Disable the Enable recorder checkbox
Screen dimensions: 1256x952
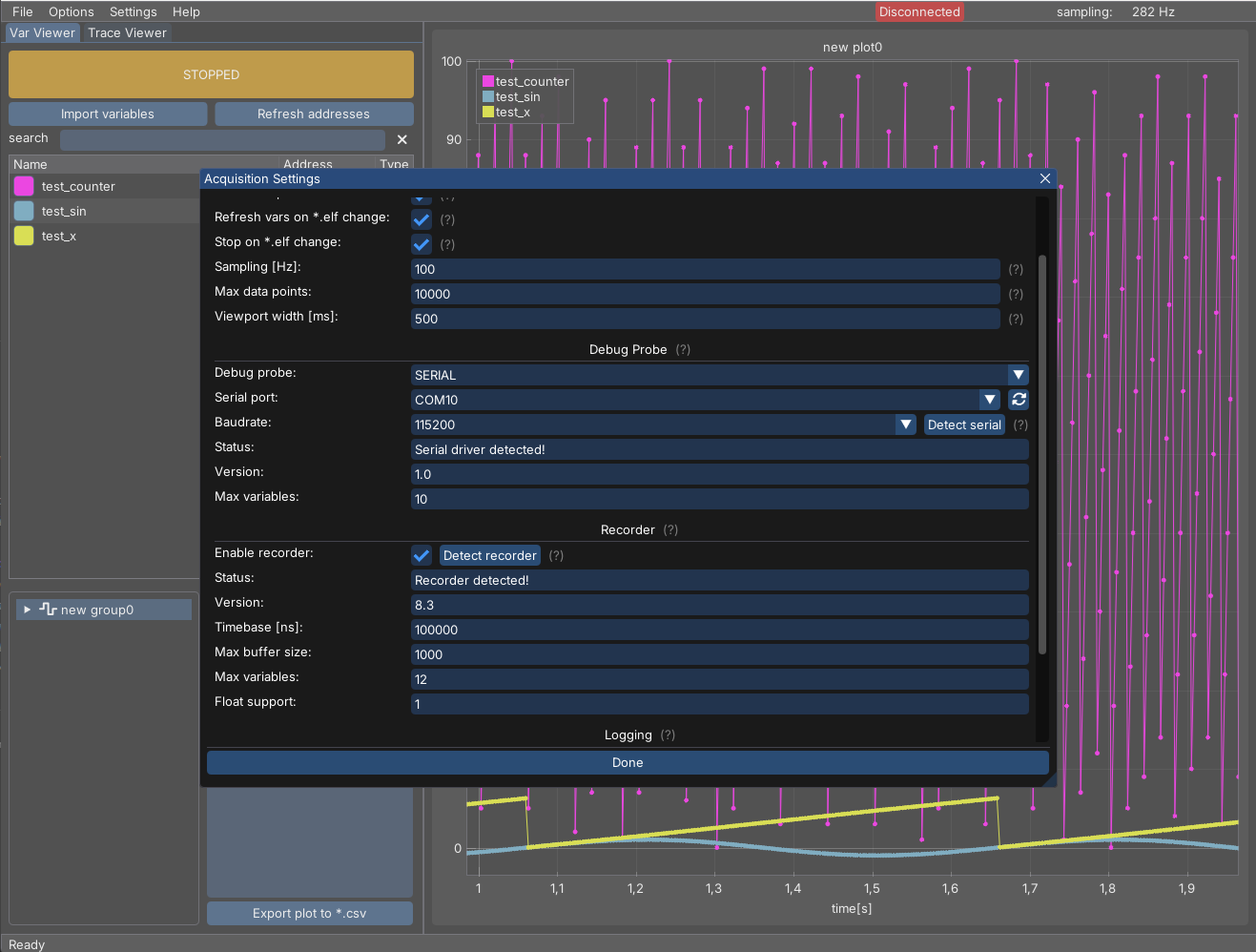coord(422,555)
